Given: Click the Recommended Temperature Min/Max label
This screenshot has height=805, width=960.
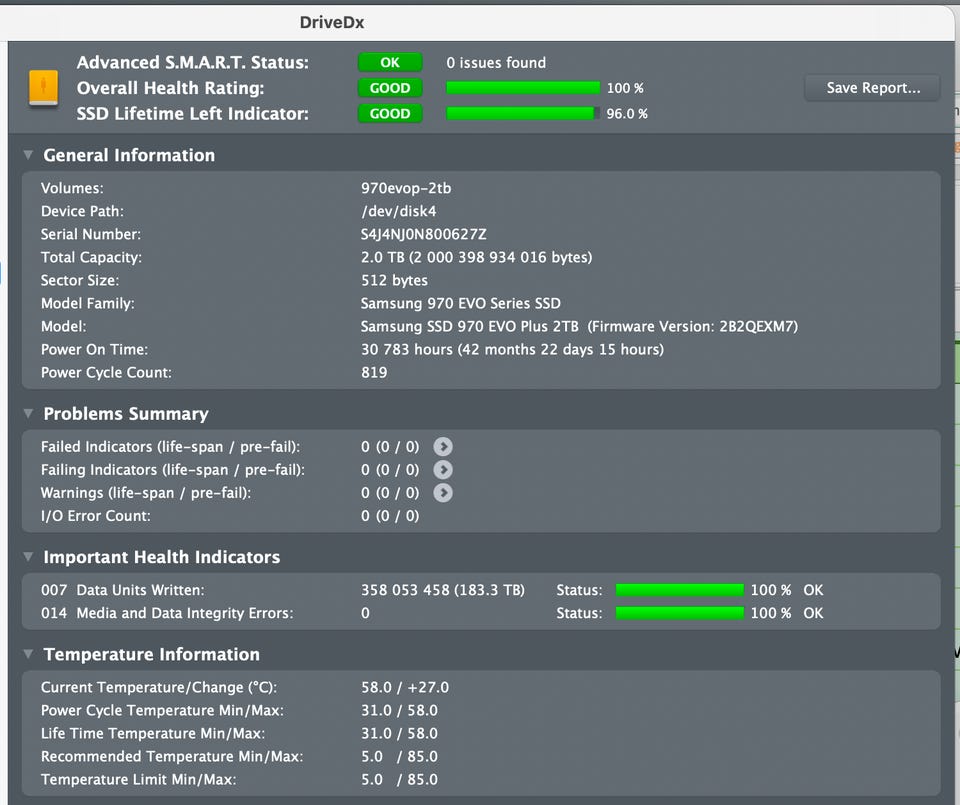Looking at the screenshot, I should point(172,757).
